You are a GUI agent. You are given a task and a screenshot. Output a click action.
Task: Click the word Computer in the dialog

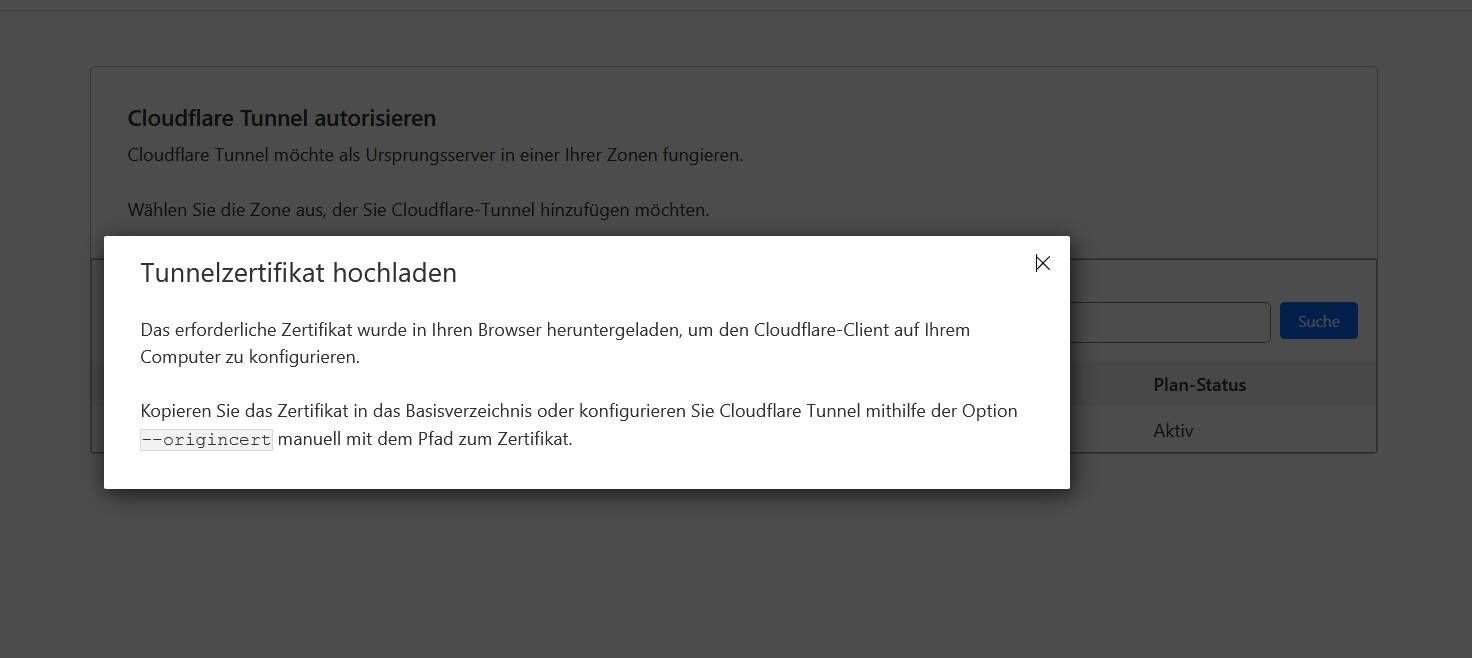[x=180, y=357]
